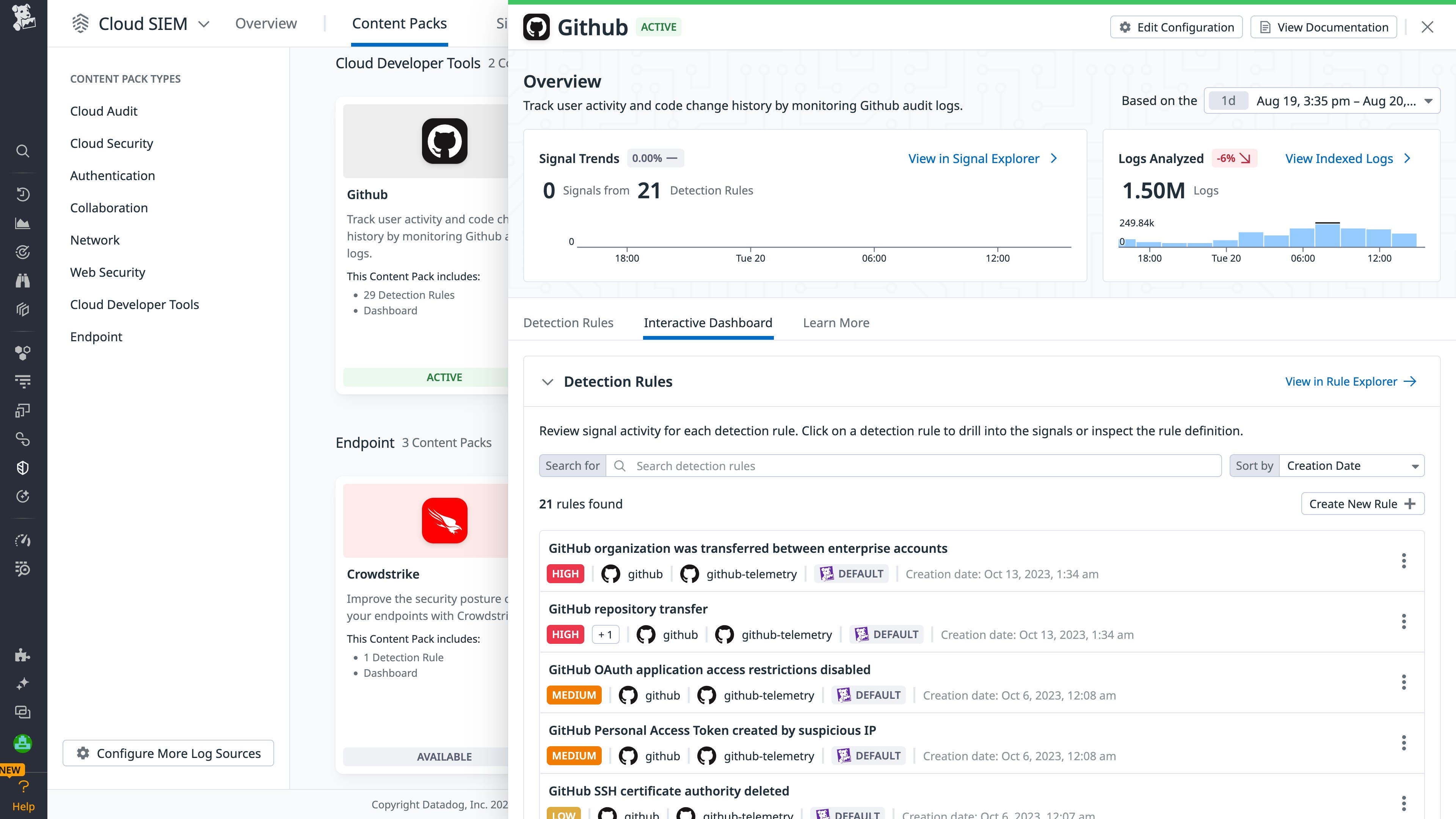Click the Create New Rule button
The width and height of the screenshot is (1456, 819).
click(1362, 504)
